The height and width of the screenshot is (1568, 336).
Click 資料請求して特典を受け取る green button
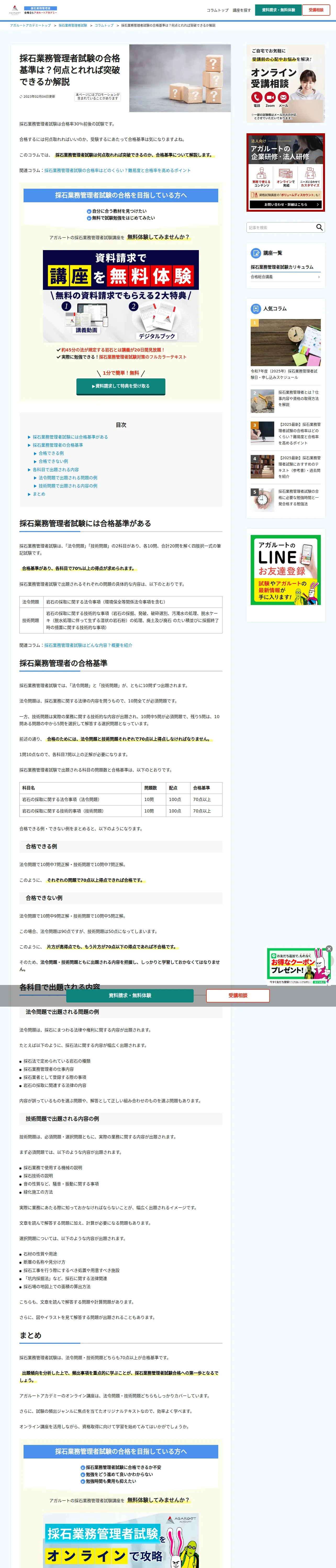pos(121,386)
